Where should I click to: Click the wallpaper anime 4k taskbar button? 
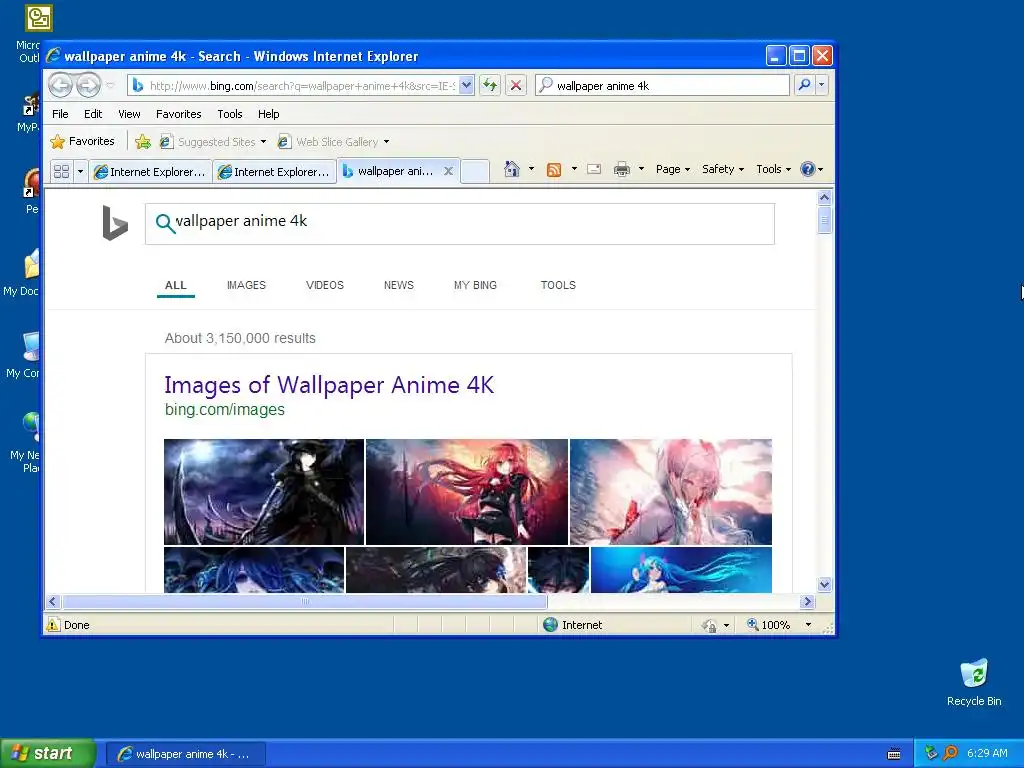click(x=185, y=754)
